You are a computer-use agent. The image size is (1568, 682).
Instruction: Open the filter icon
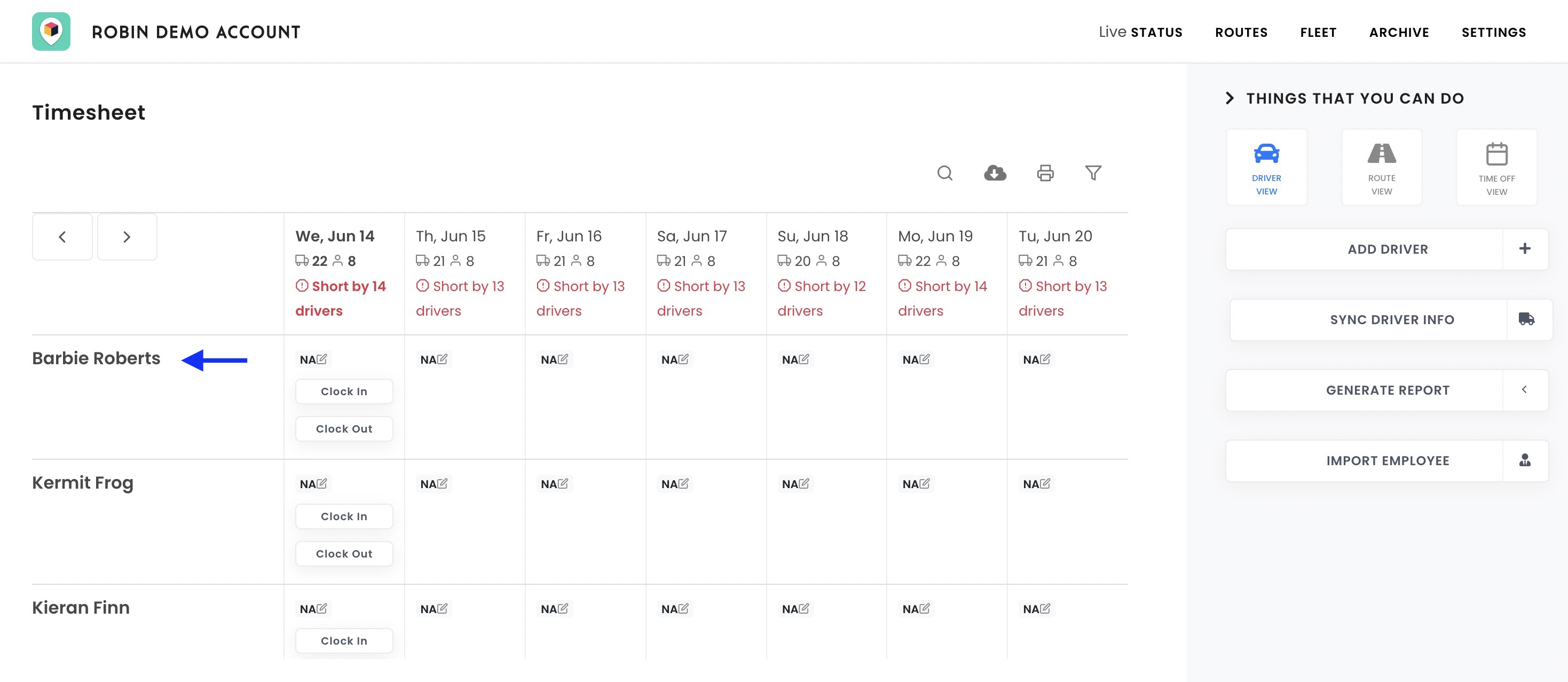pos(1094,173)
